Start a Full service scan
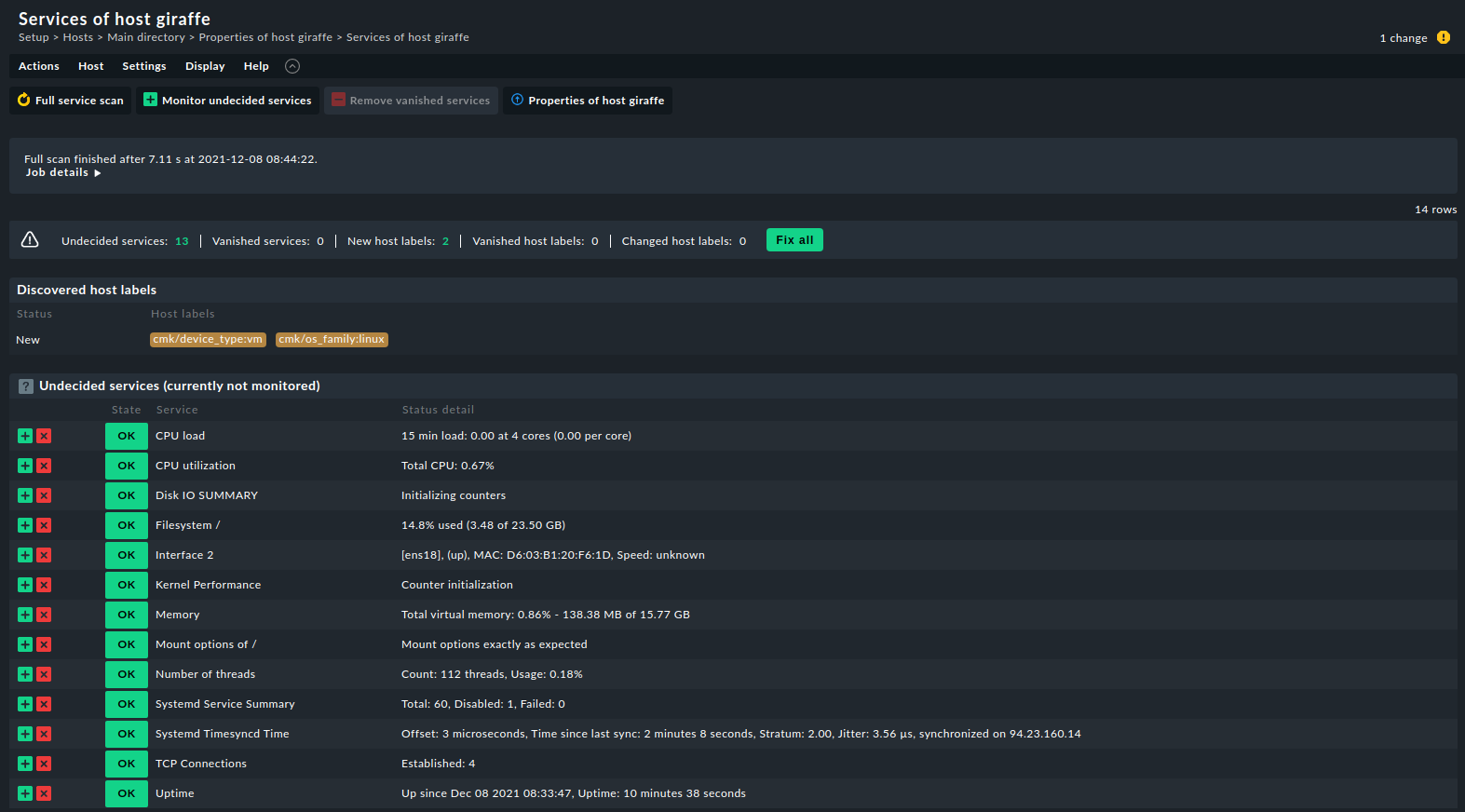The width and height of the screenshot is (1465, 812). tap(71, 101)
